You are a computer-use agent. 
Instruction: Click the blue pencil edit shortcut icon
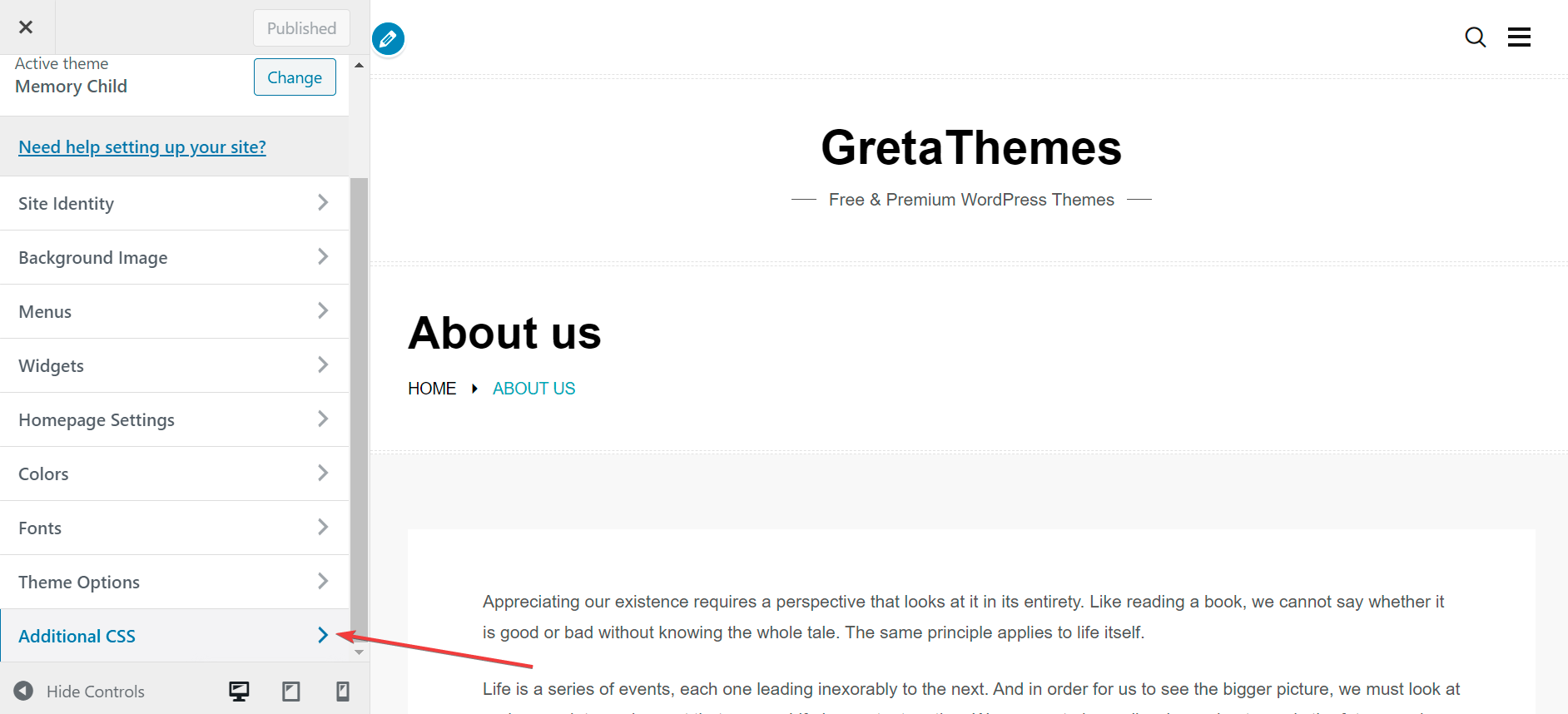pos(388,39)
